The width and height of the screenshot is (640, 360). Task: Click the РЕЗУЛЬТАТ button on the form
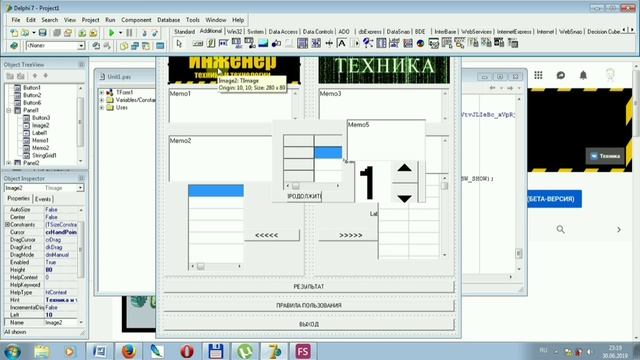pyautogui.click(x=309, y=287)
